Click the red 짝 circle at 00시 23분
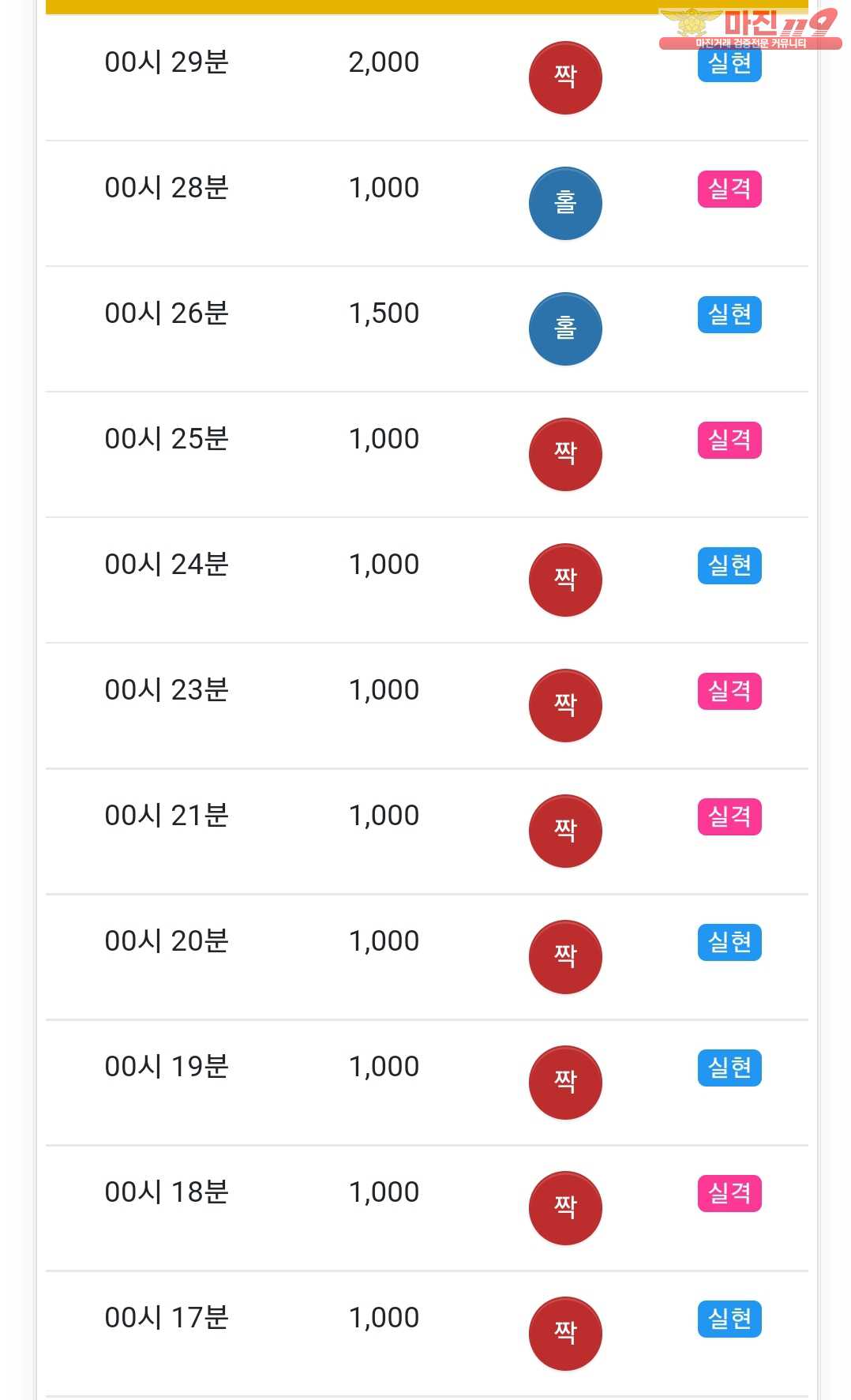The image size is (851, 1400). (x=565, y=705)
